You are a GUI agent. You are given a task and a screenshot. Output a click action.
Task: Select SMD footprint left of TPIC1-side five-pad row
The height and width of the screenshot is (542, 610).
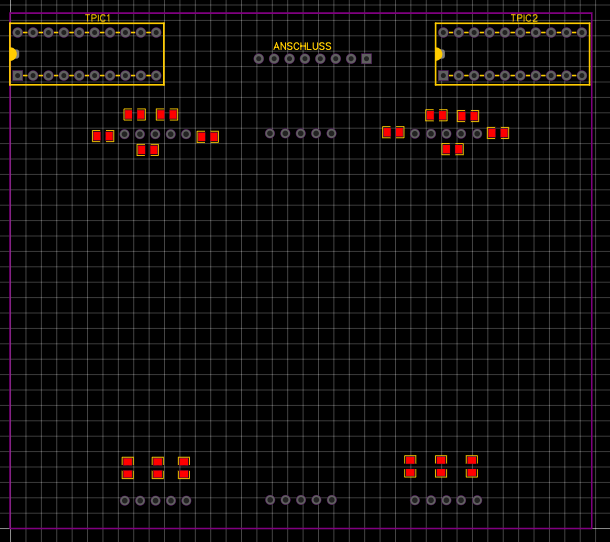103,136
